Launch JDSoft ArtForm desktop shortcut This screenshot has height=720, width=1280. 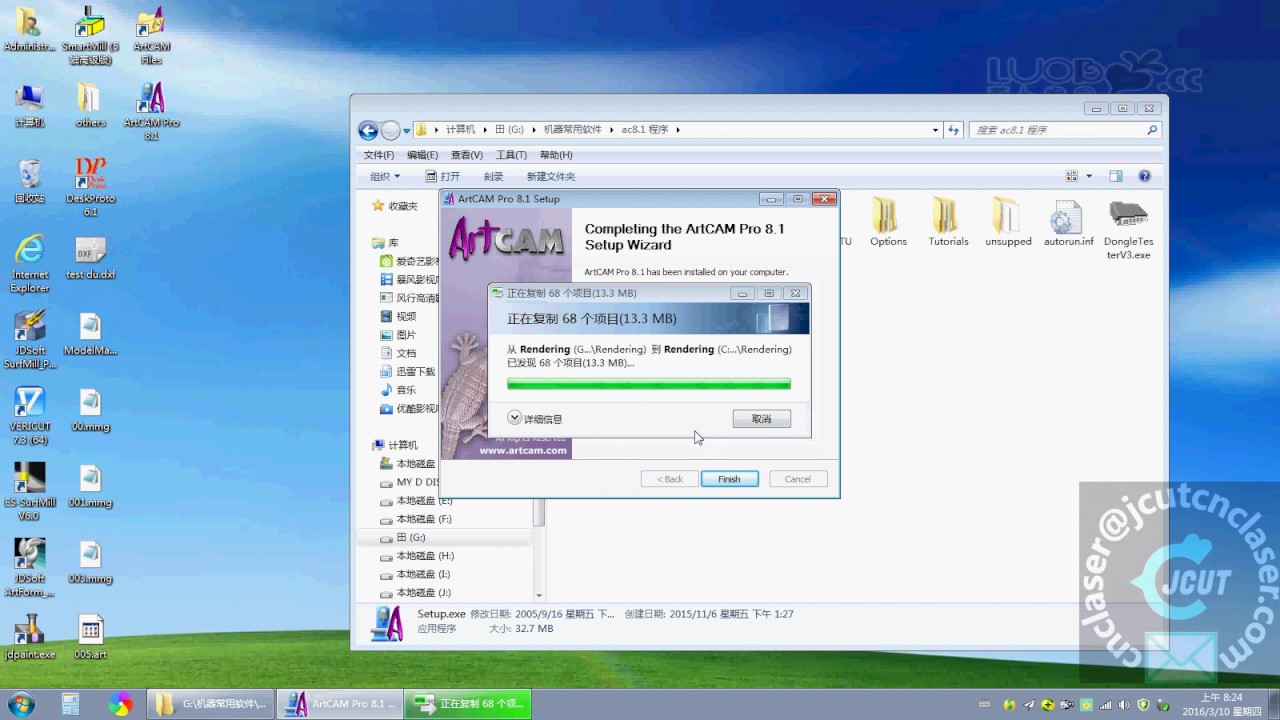point(30,568)
